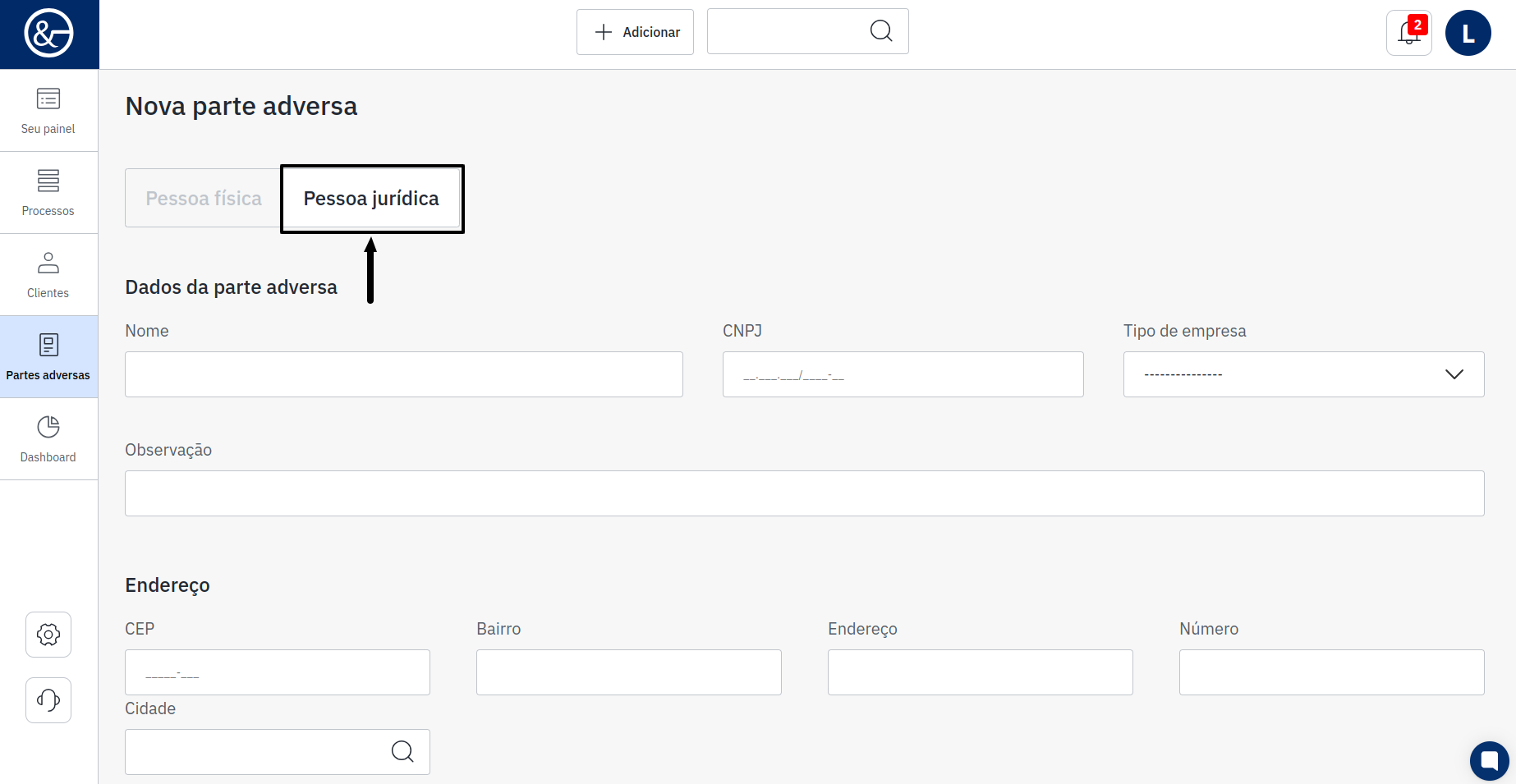Screen dimensions: 1516x784
Task: Click the Observação text field
Action: pyautogui.click(x=804, y=493)
